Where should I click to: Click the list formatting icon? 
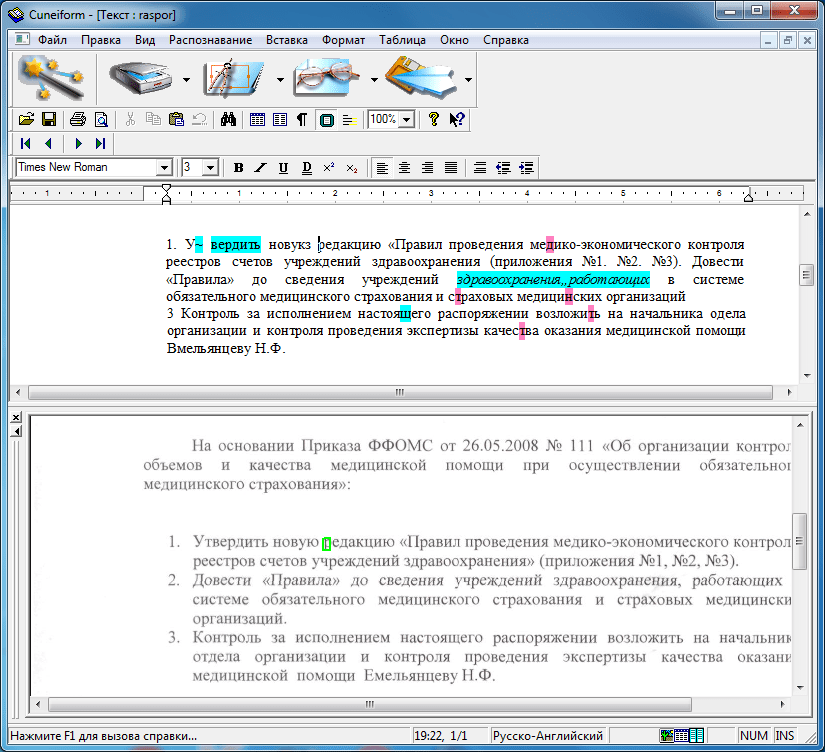pos(480,168)
